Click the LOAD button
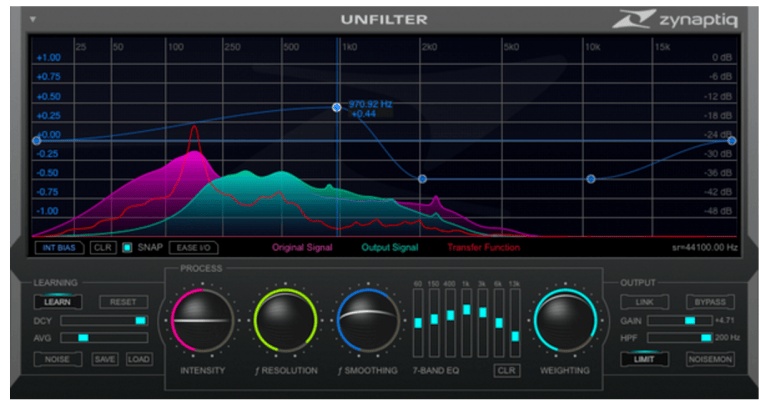The width and height of the screenshot is (768, 408). (139, 360)
